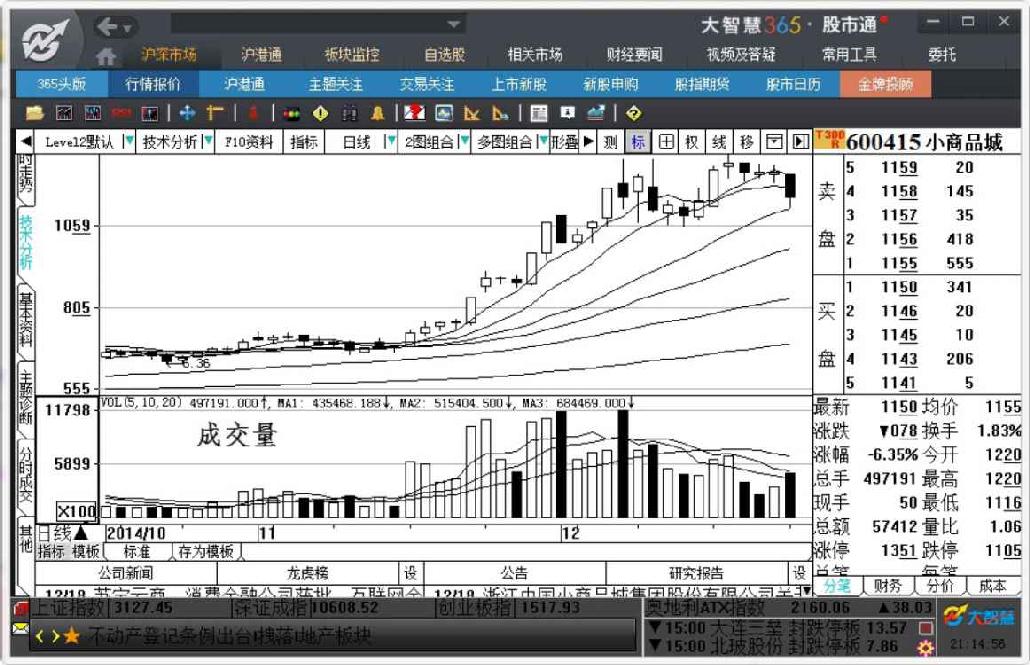The width and height of the screenshot is (1030, 665).
Task: Click the window panel icon beside 移
Action: [774, 142]
